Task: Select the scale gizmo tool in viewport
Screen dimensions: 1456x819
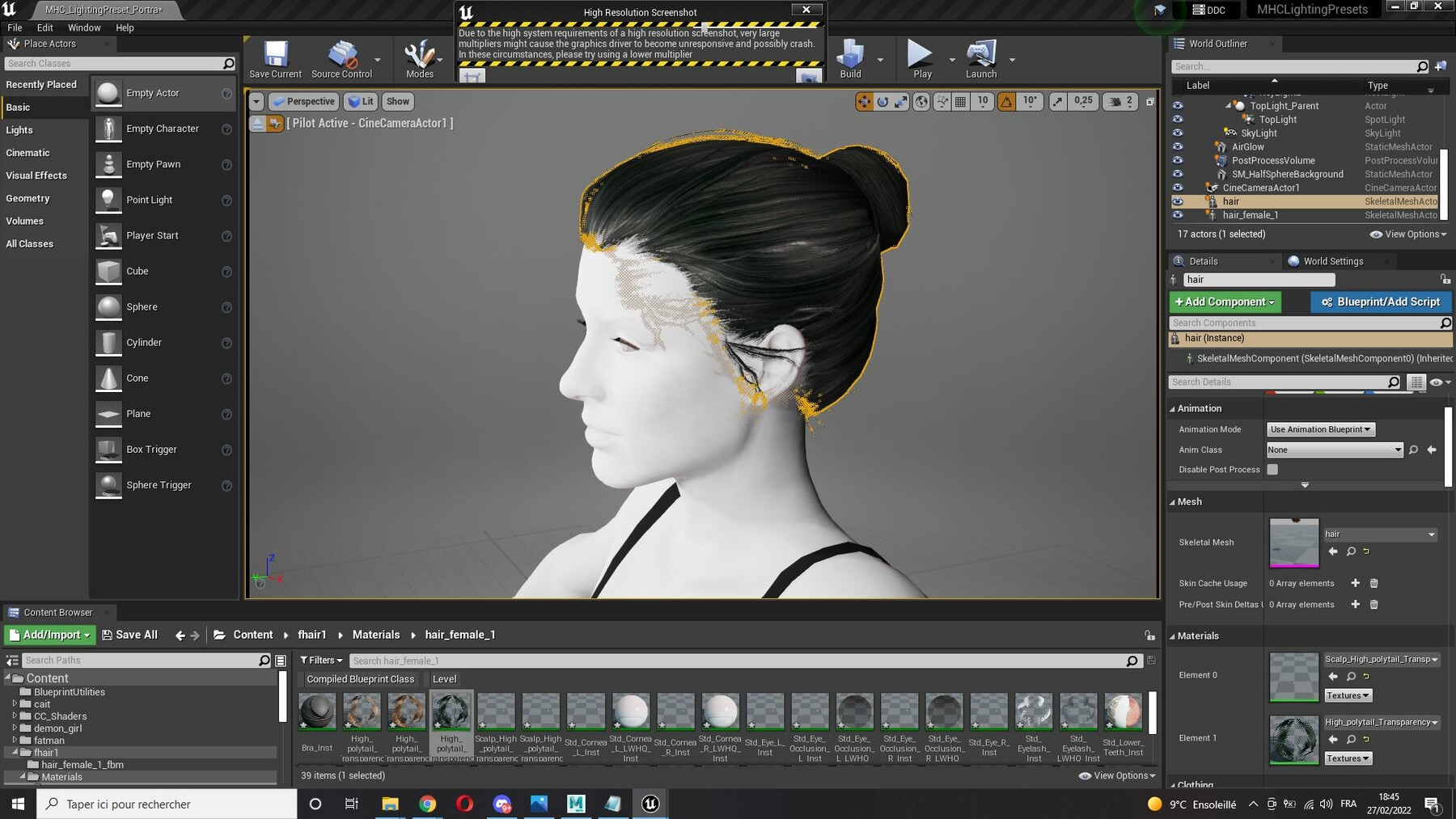Action: tap(901, 101)
